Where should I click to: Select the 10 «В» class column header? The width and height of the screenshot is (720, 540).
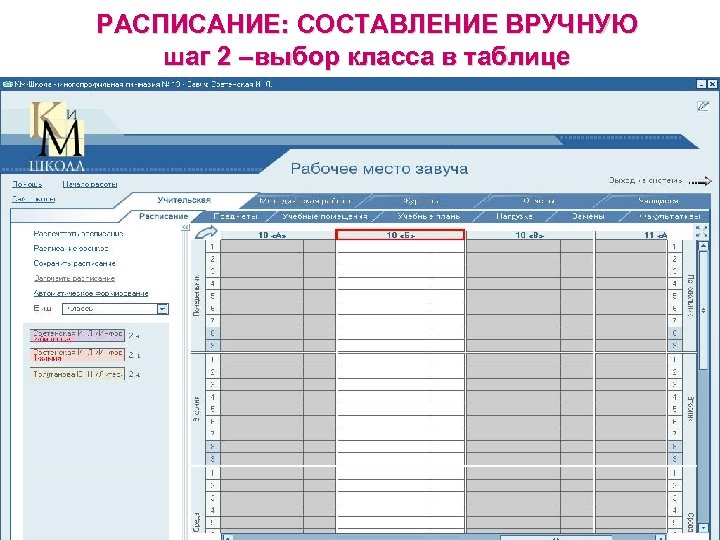[x=529, y=235]
